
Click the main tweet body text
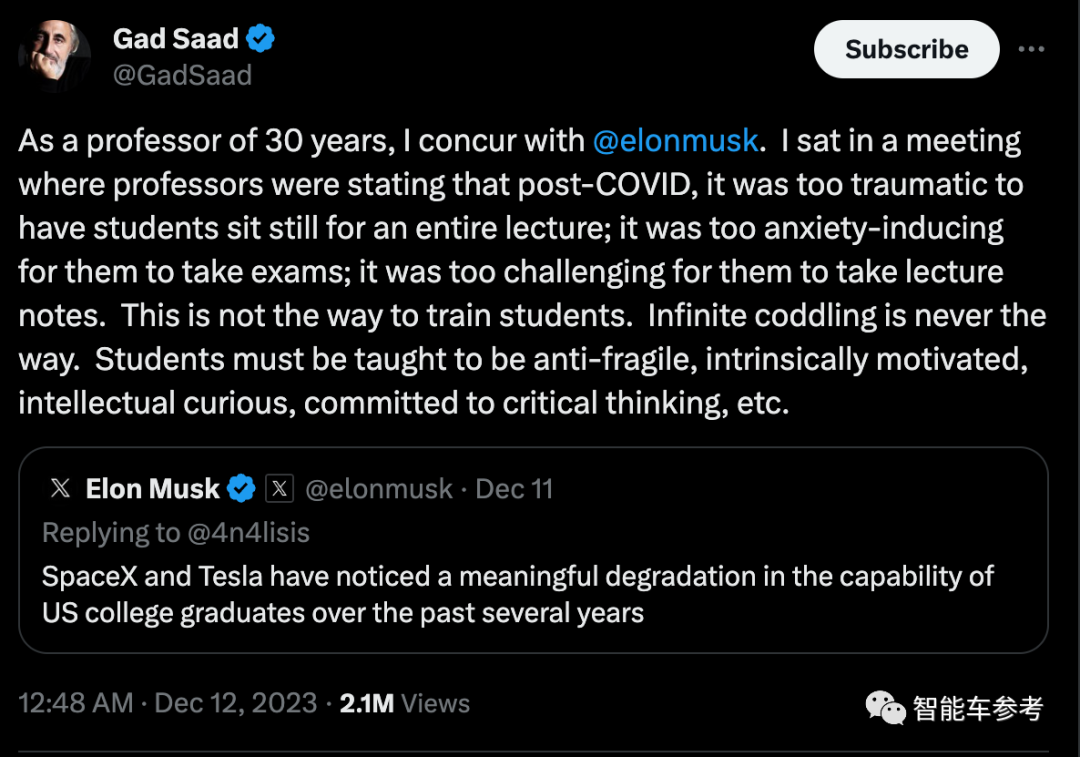click(x=532, y=271)
